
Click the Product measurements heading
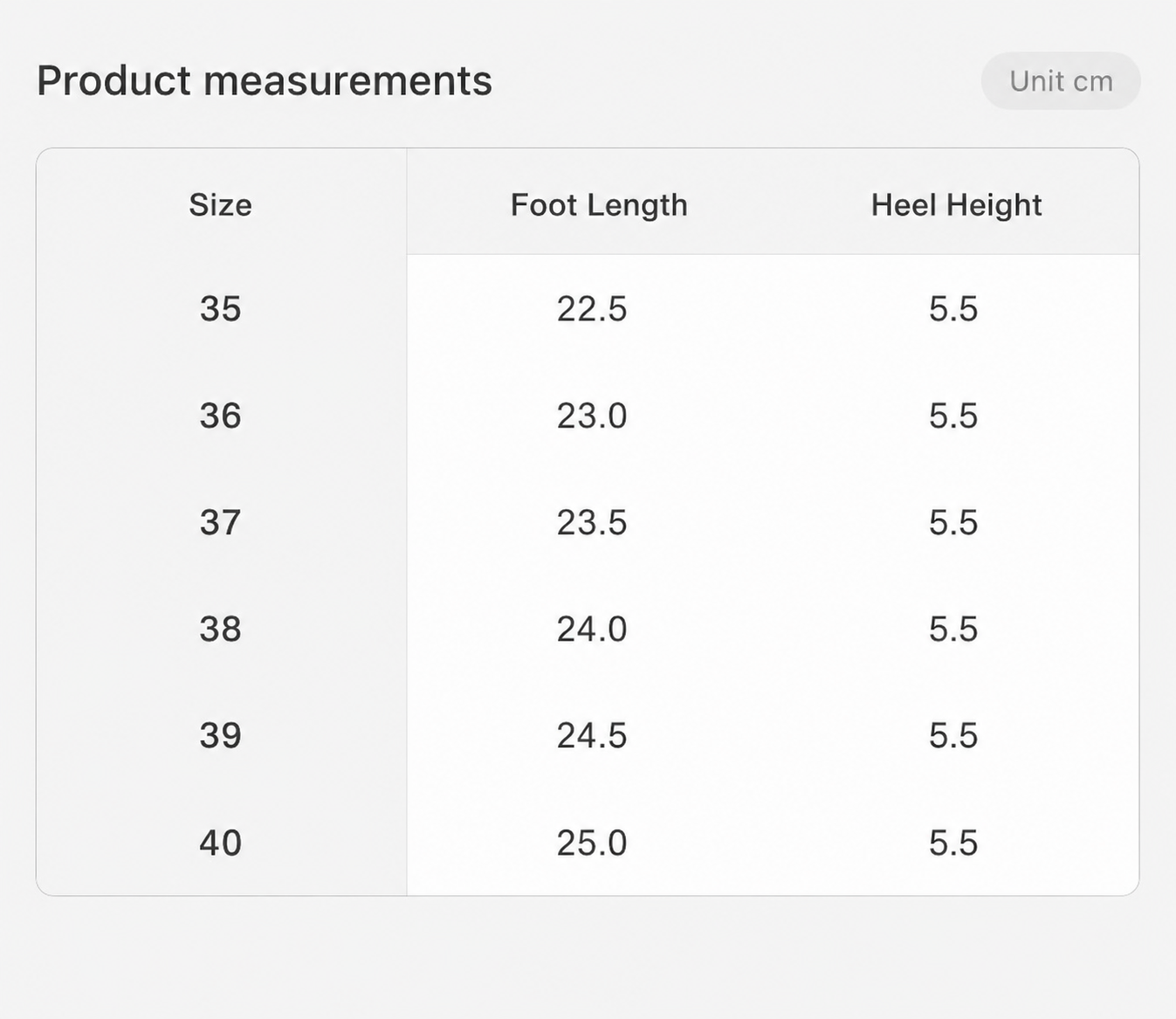[265, 81]
